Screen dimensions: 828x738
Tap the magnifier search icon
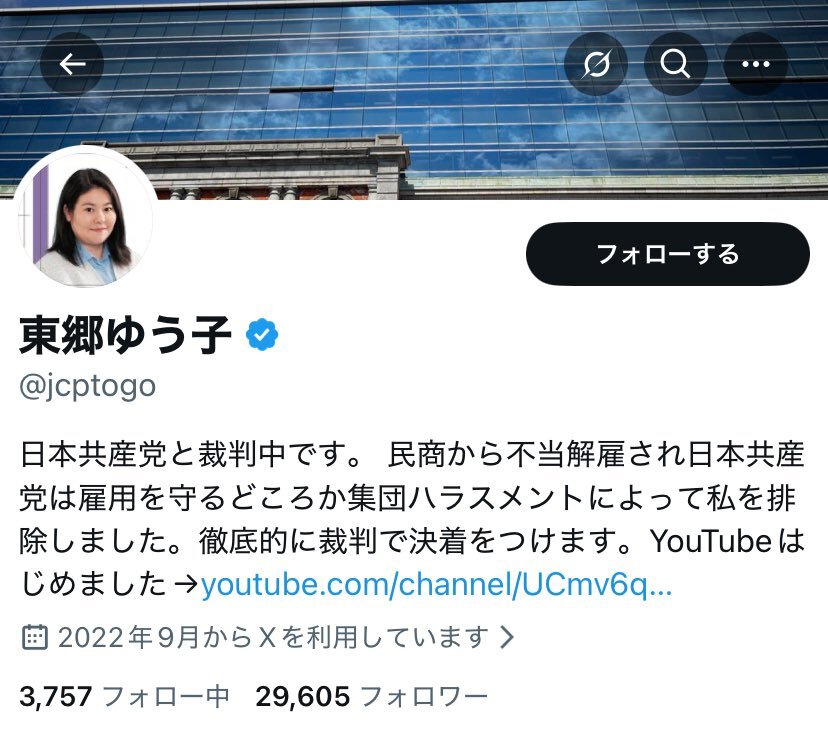(x=675, y=64)
